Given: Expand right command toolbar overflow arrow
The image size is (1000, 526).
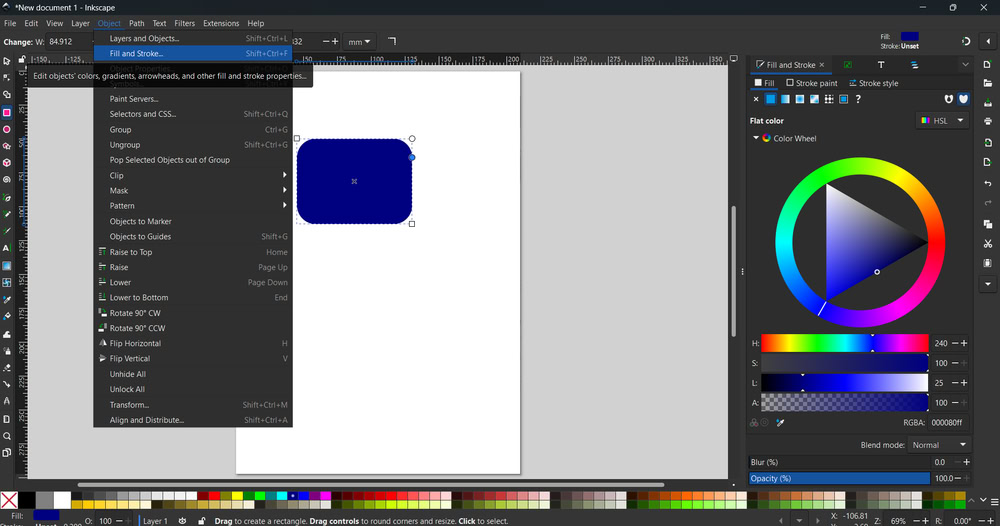Looking at the screenshot, I should (987, 284).
